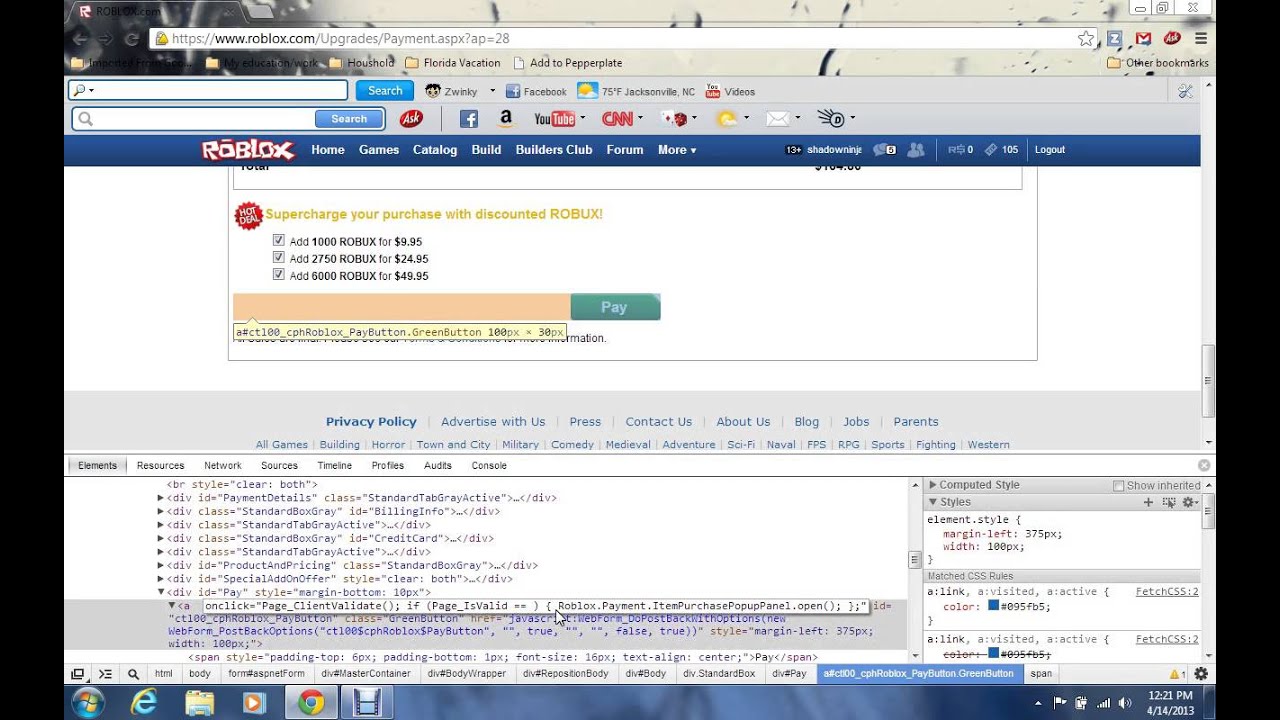This screenshot has height=720, width=1280.
Task: Expand the BillingInfo div node
Action: click(x=161, y=511)
